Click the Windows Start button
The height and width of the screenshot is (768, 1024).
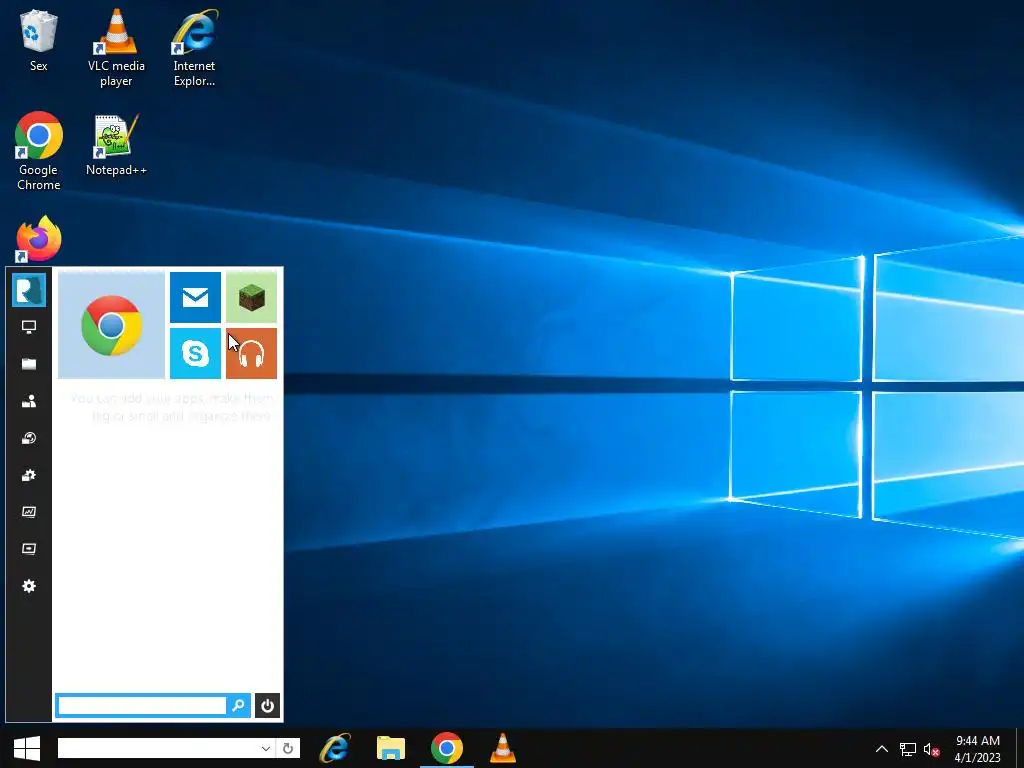[x=27, y=748]
